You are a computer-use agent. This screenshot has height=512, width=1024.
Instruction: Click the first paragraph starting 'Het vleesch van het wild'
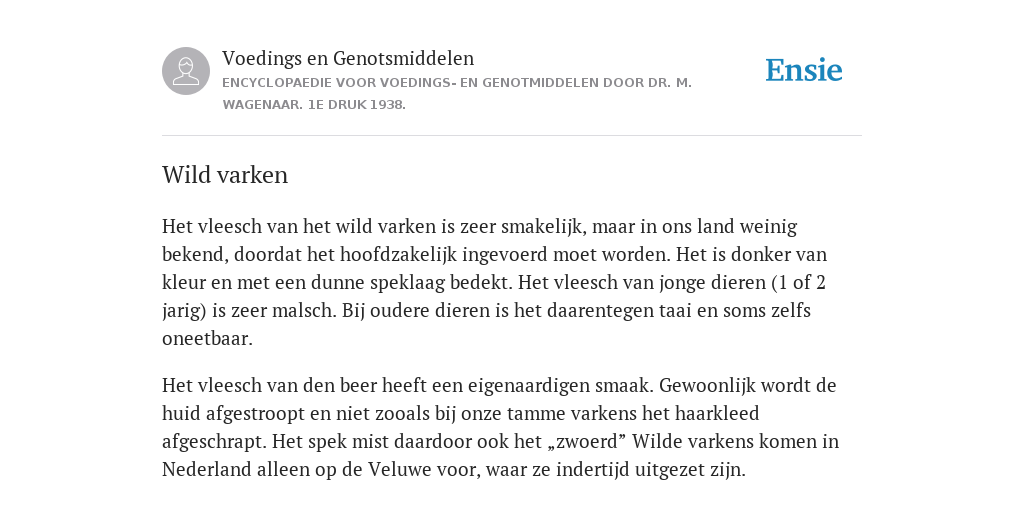tap(494, 282)
